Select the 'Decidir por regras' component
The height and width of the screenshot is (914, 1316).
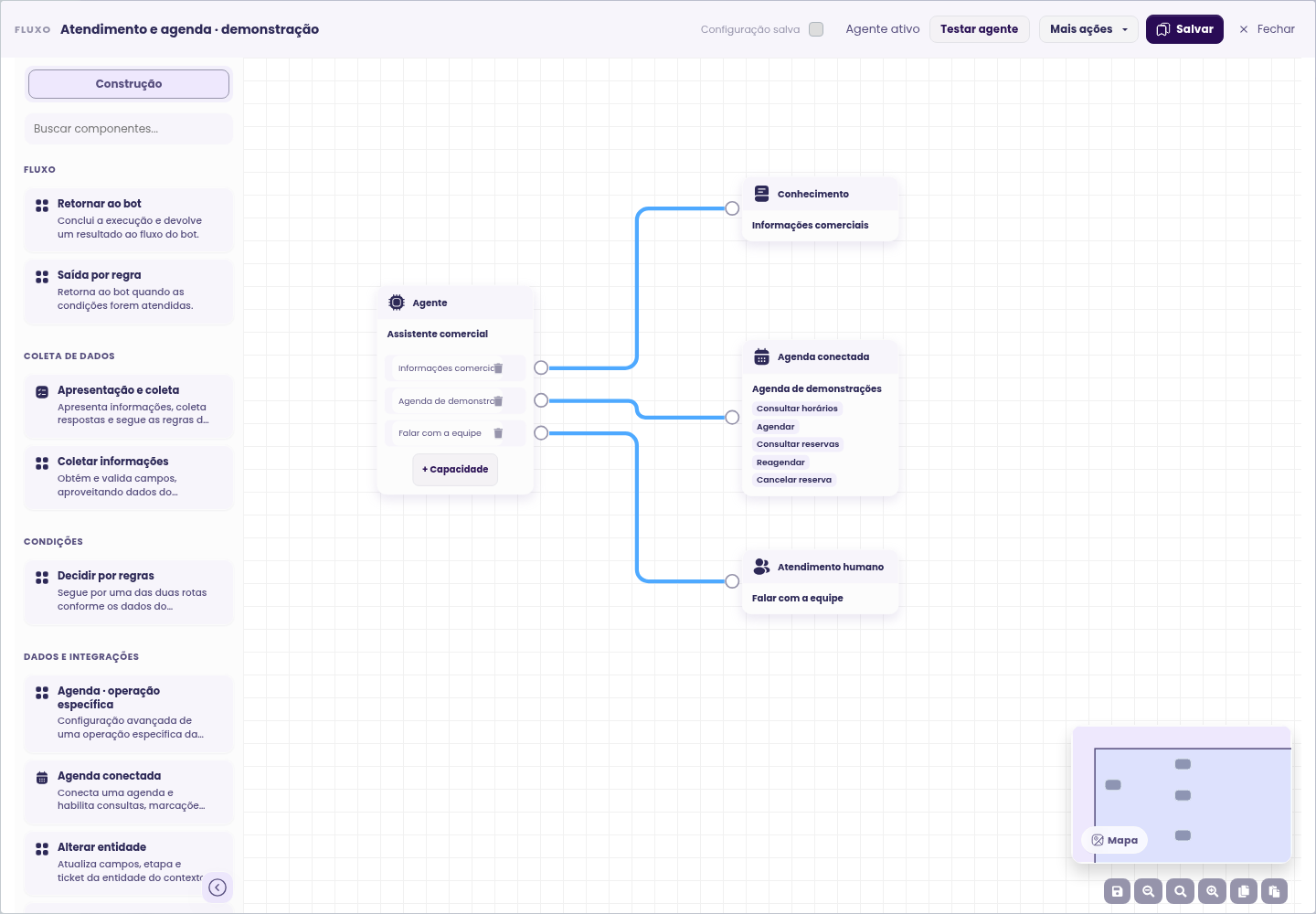click(129, 592)
